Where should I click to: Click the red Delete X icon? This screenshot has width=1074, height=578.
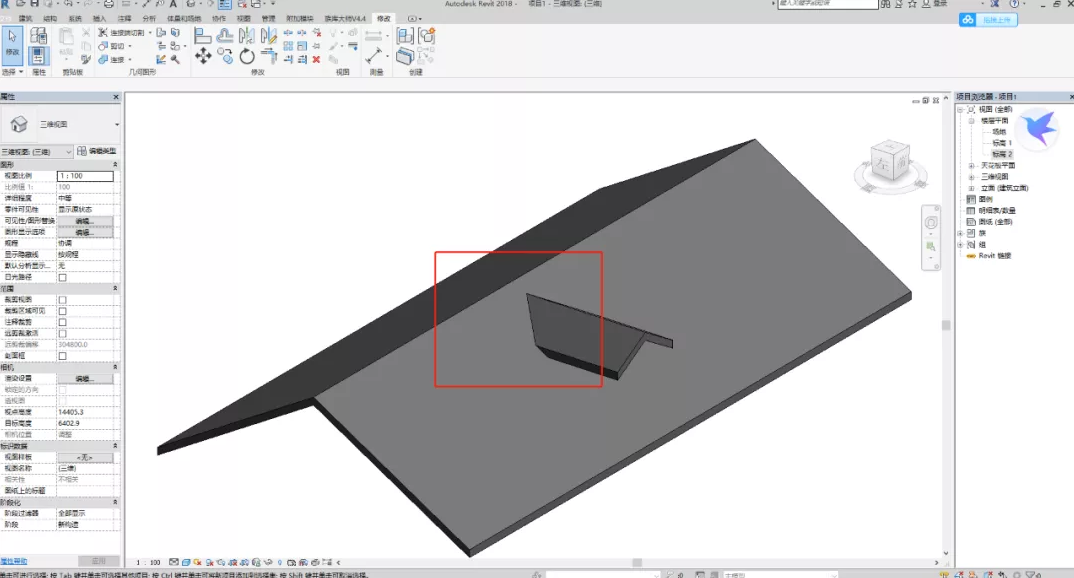pyautogui.click(x=317, y=59)
